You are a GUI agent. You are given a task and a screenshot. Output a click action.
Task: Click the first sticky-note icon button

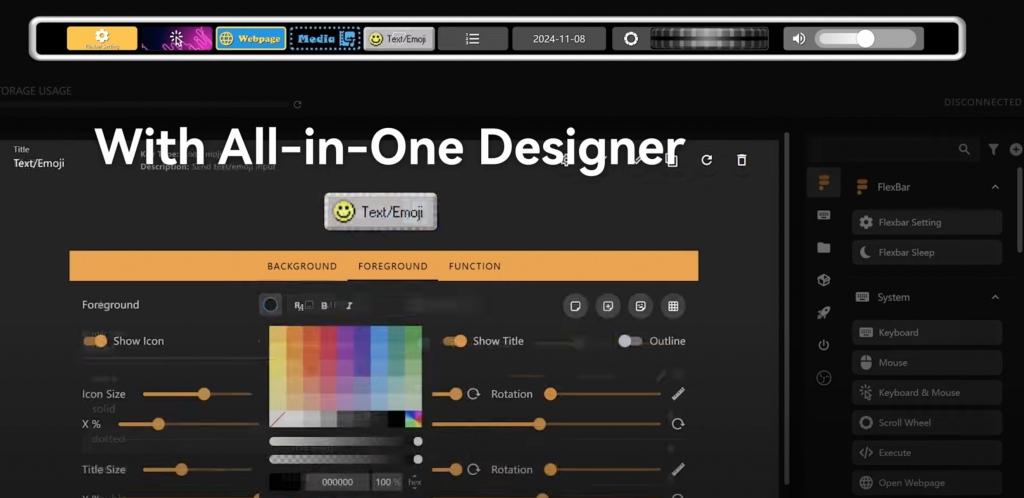click(x=575, y=305)
